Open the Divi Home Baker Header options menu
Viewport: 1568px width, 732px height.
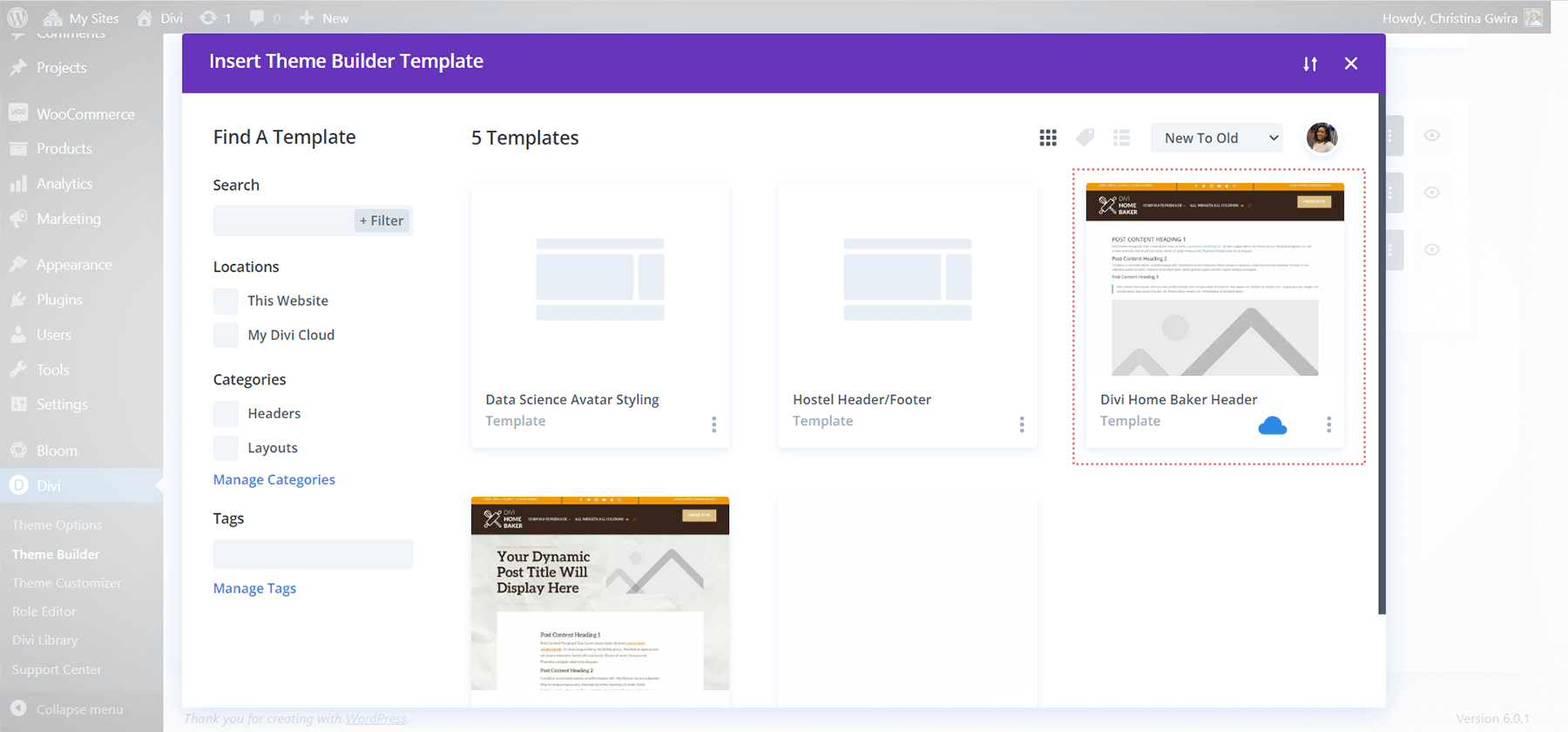(x=1328, y=424)
